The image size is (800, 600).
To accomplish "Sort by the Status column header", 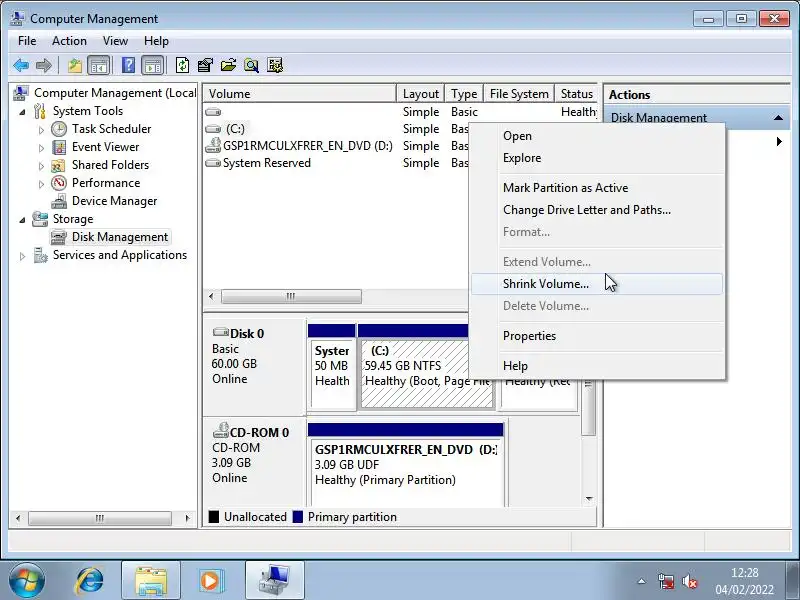I will tap(576, 94).
